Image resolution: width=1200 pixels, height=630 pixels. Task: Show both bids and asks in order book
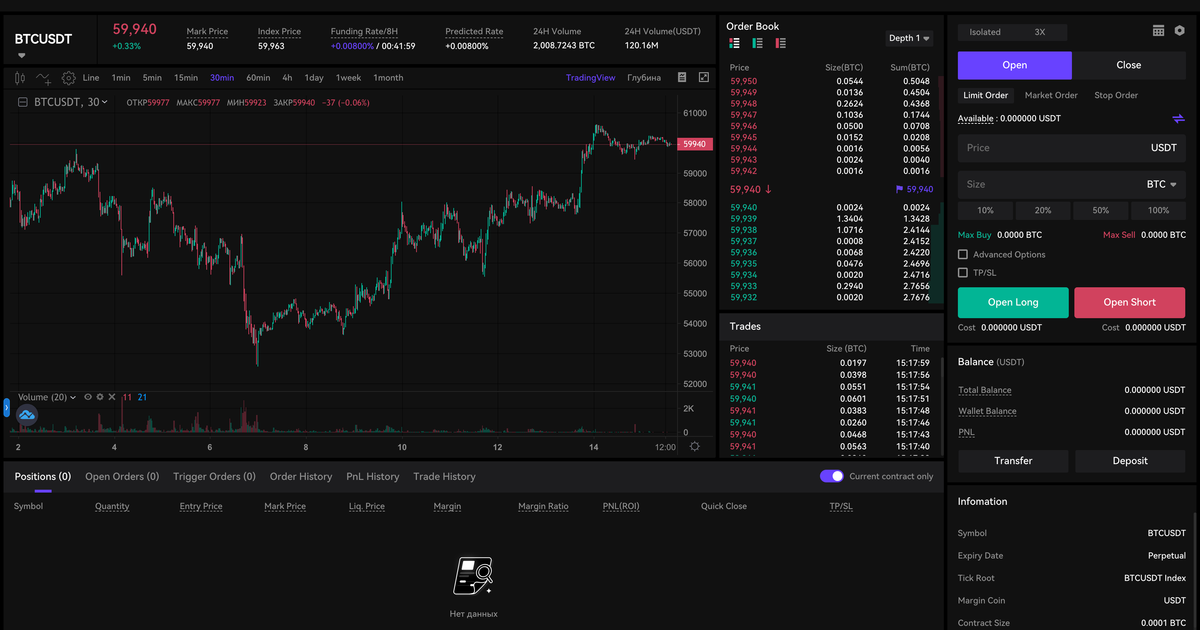tap(735, 43)
